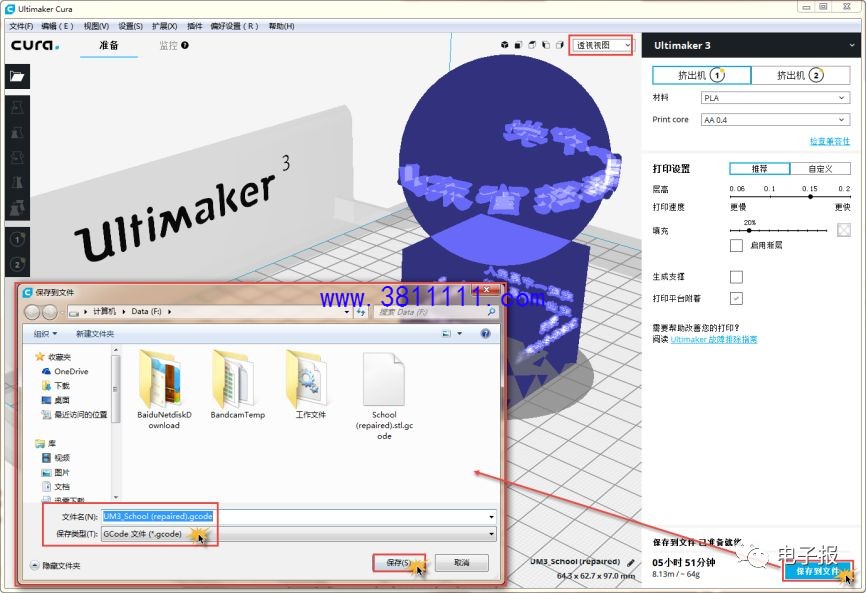866x593 pixels.
Task: Check the 生成支撑 support checkbox
Action: [736, 277]
